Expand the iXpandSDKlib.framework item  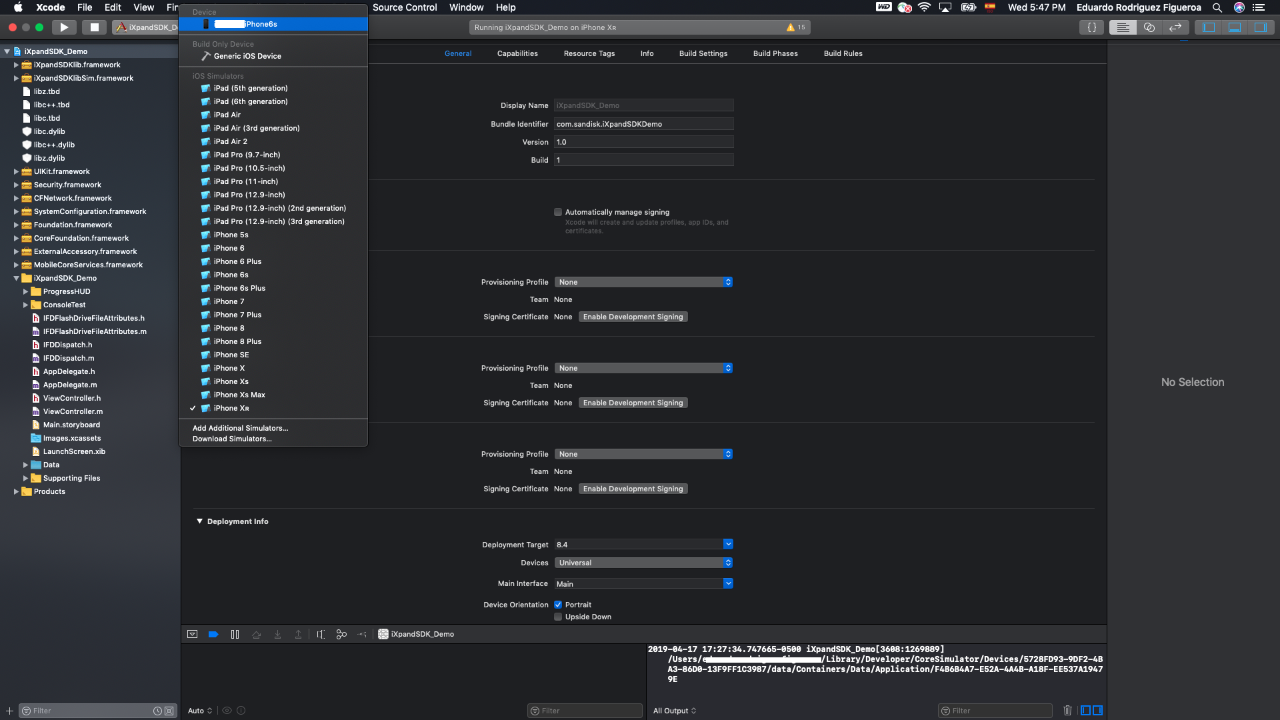tap(16, 64)
